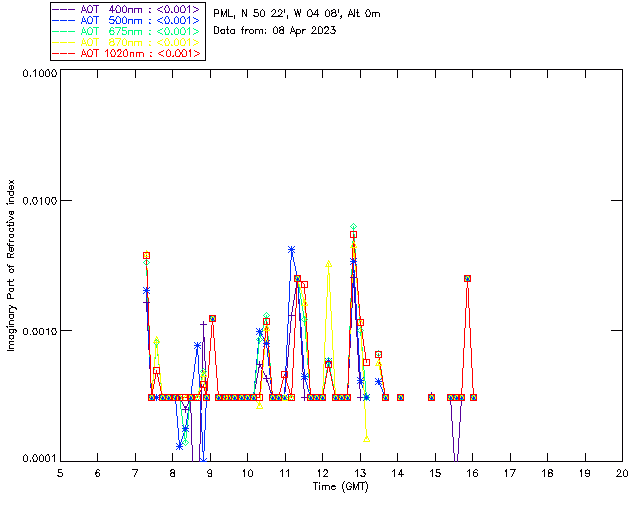
Task: Click the x-axis tick label 16
Action: tap(473, 473)
